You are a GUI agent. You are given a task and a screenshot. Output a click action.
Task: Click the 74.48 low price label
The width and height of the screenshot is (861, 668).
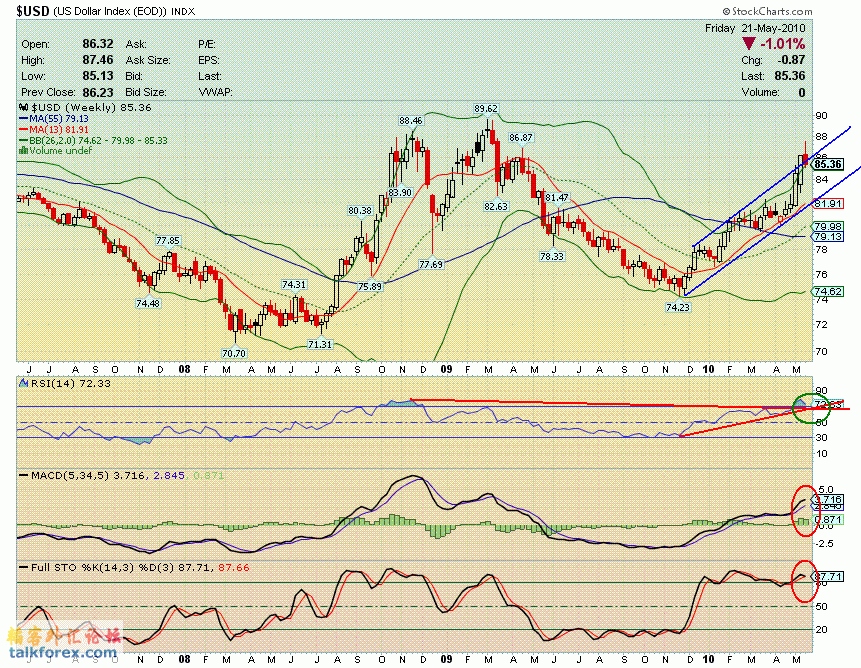(148, 303)
